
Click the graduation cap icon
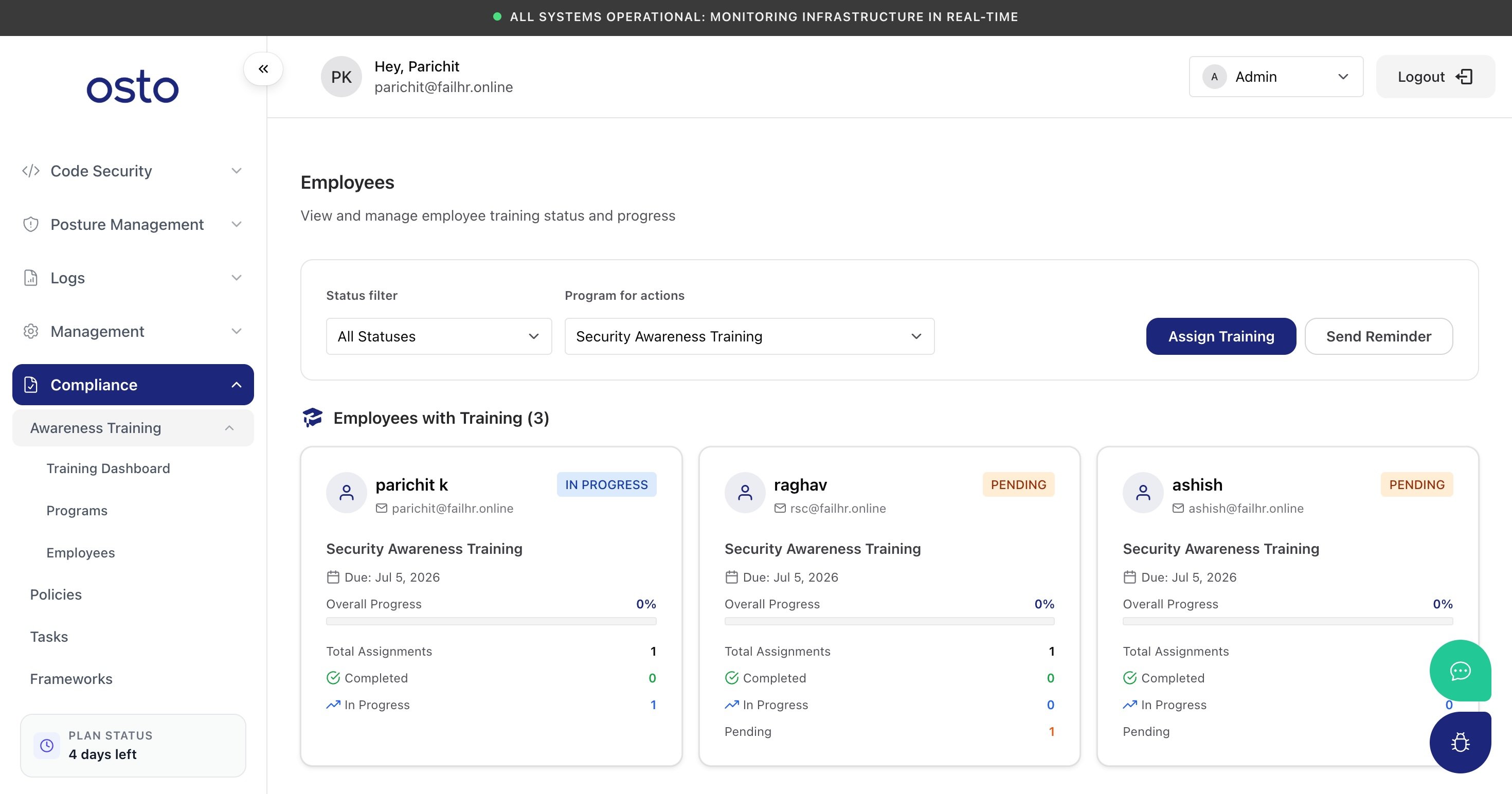(x=312, y=418)
